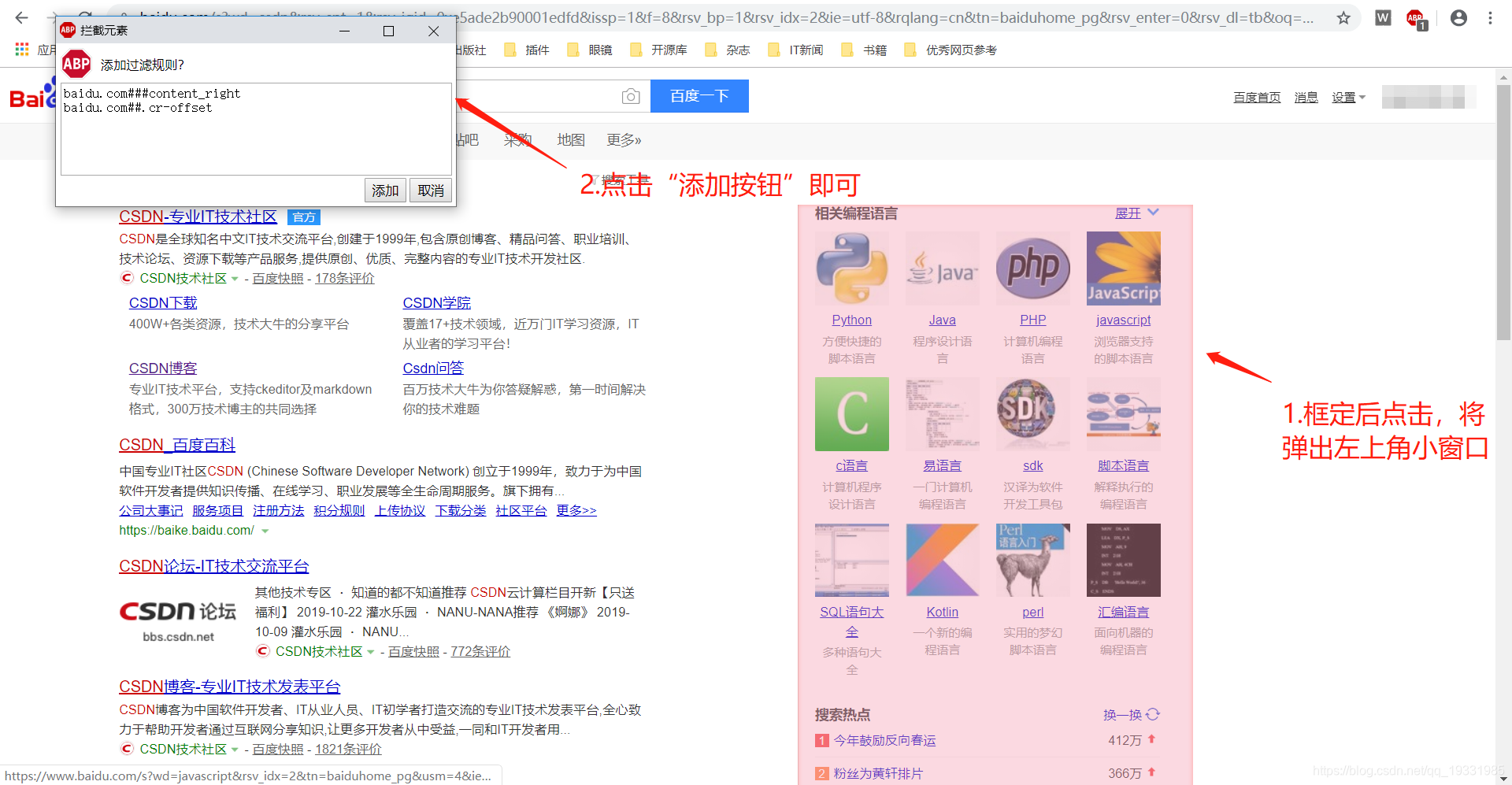Viewport: 1512px width, 785px height.
Task: Open the 百度首页 link
Action: [1257, 97]
